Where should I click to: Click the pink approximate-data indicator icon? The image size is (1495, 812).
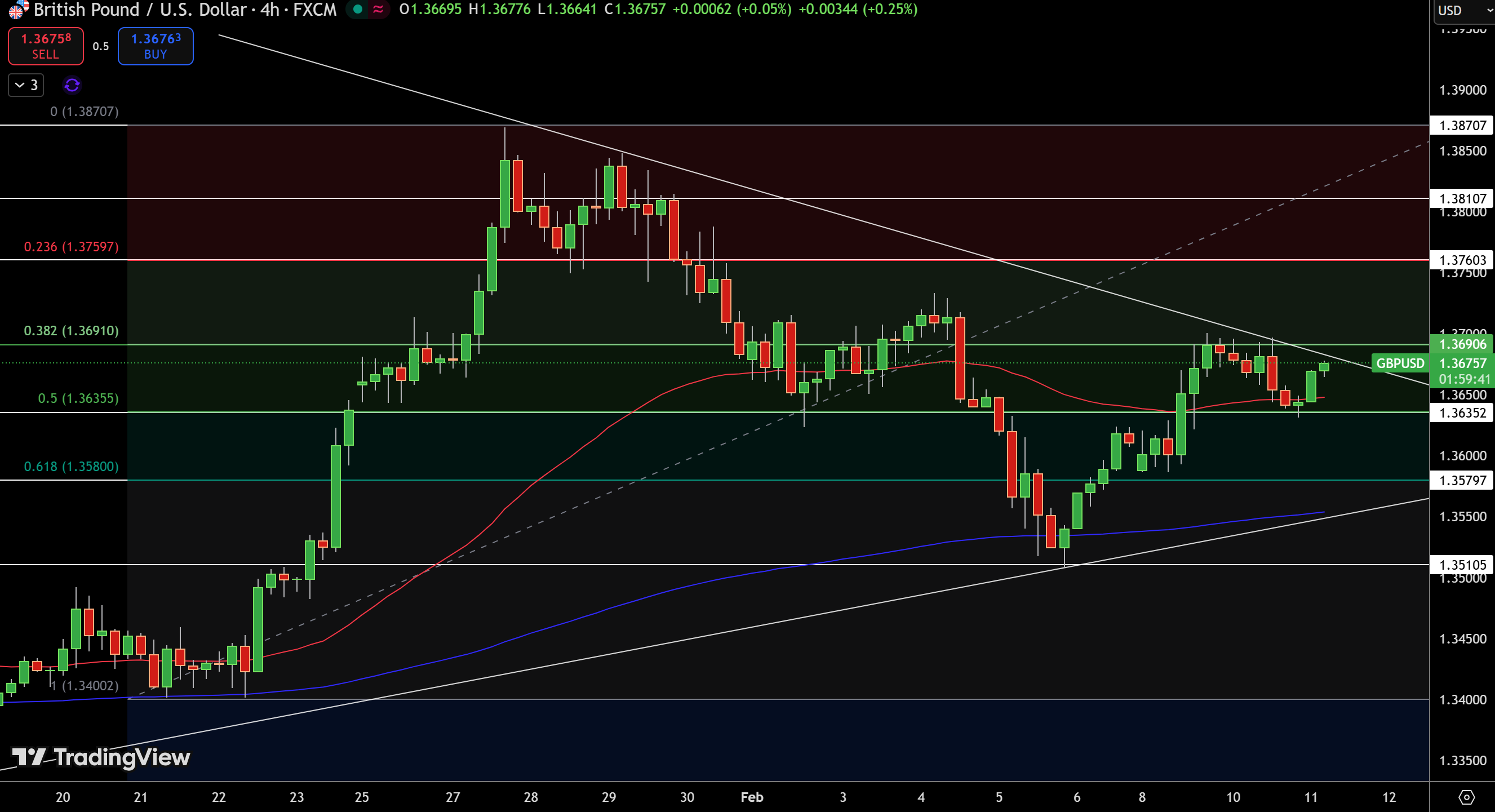point(378,9)
